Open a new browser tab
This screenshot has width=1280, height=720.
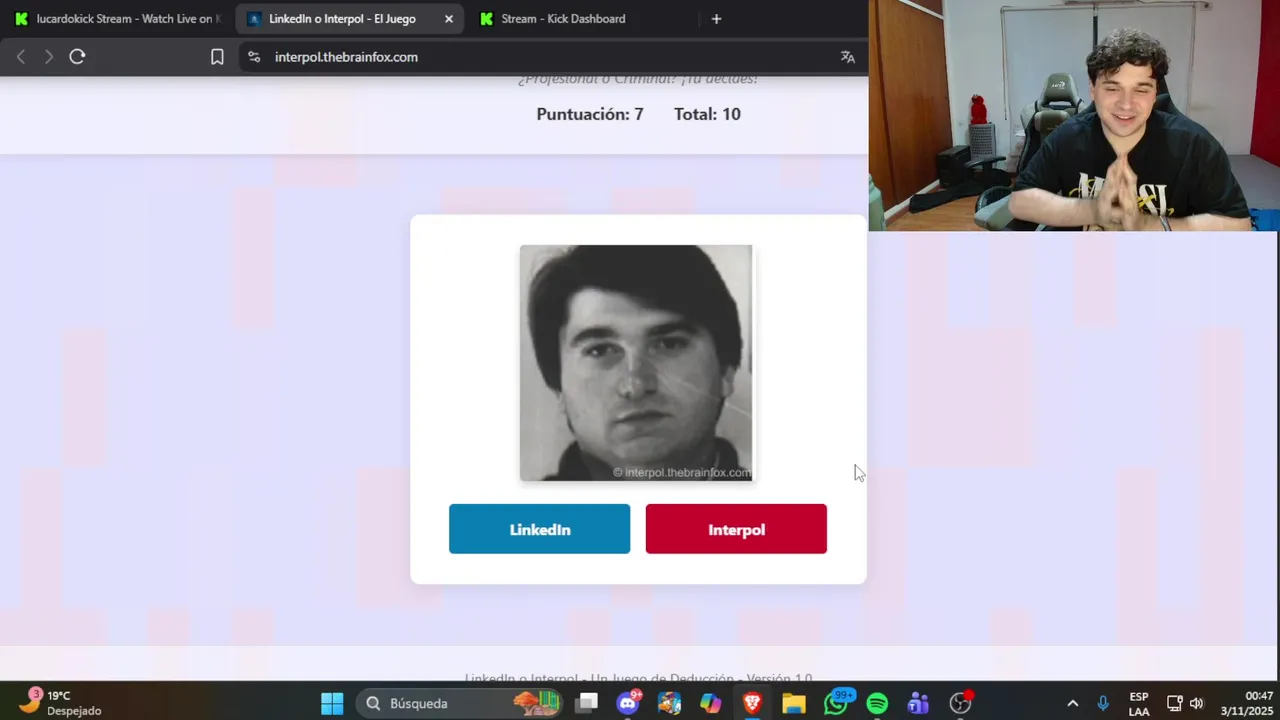pos(716,19)
